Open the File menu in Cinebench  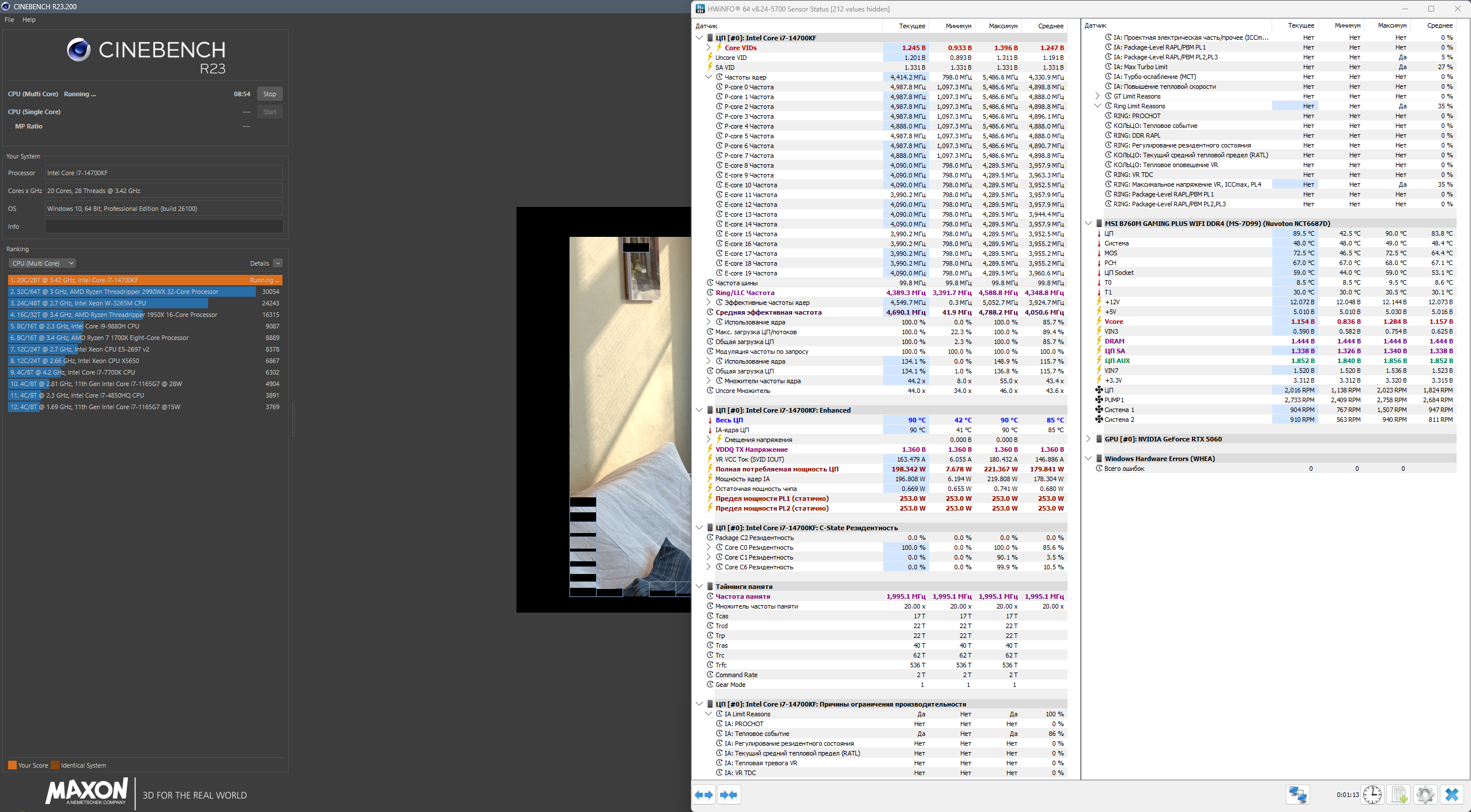[9, 20]
